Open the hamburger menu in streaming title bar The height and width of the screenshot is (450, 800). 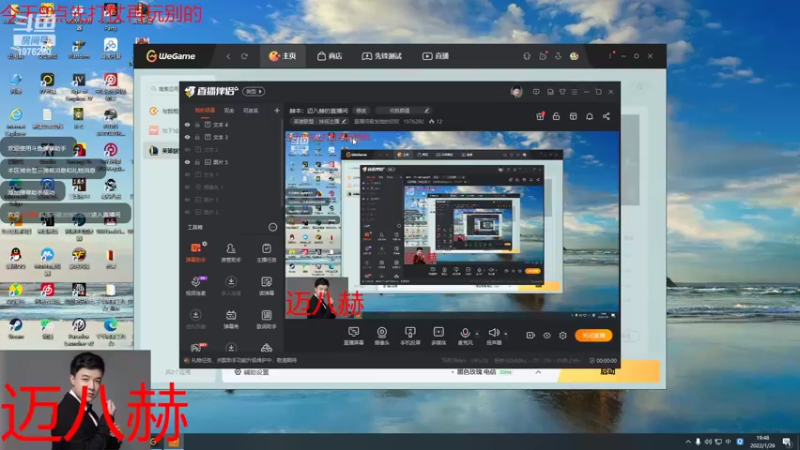[x=574, y=92]
